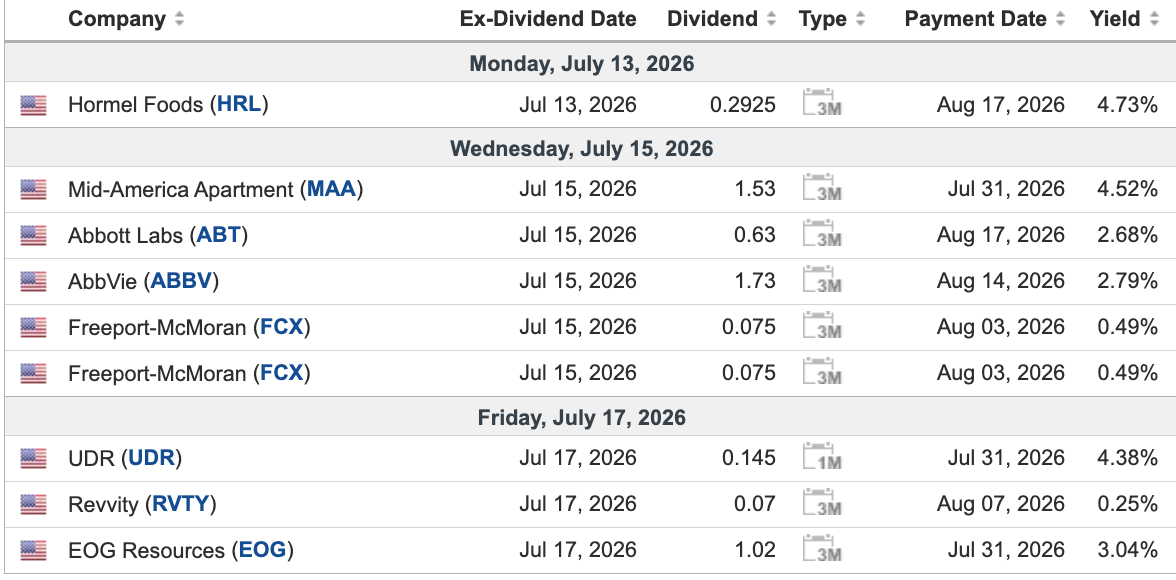
Task: Open the HRL ticker link
Action: pos(239,104)
